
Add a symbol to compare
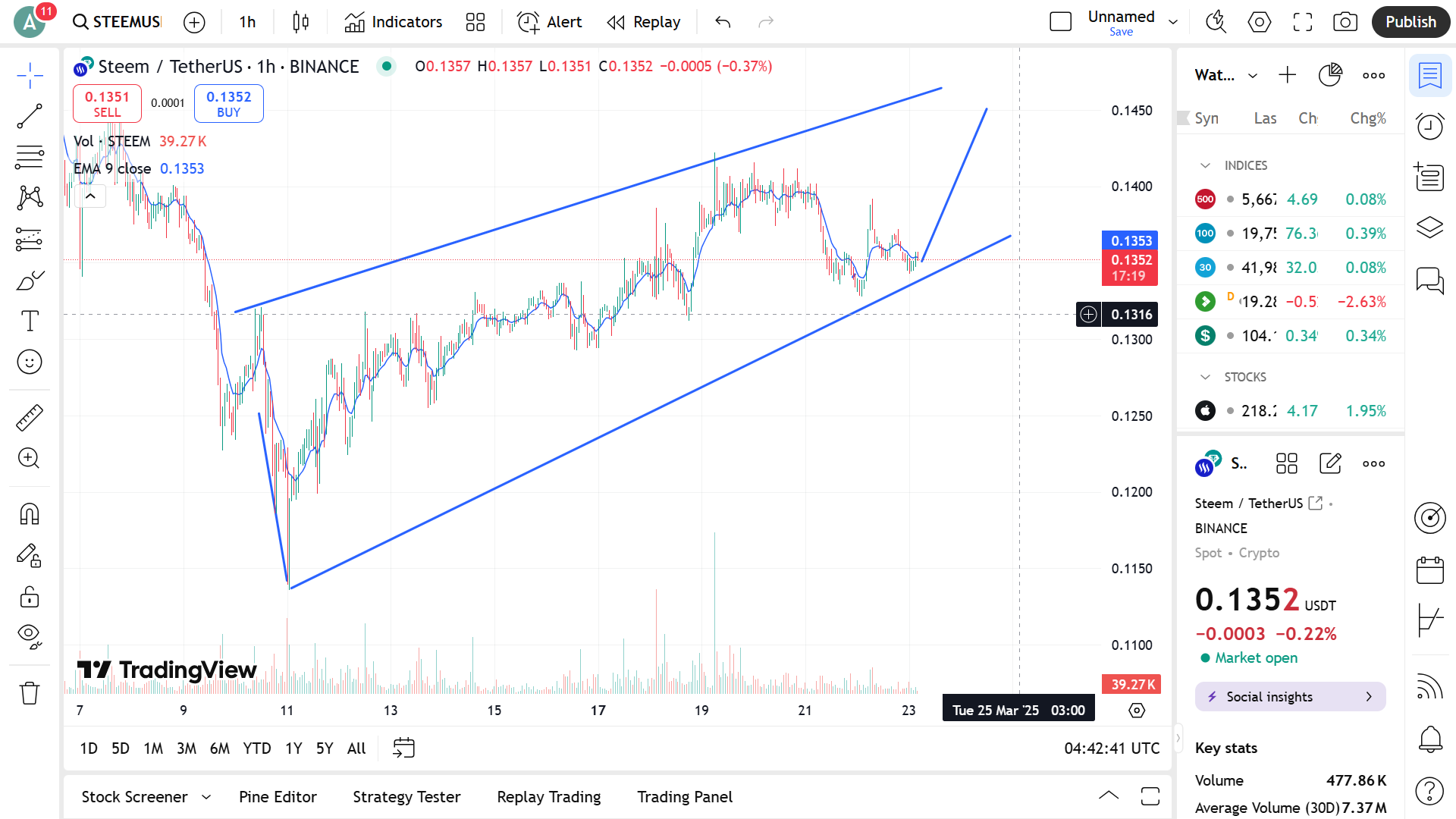point(194,23)
